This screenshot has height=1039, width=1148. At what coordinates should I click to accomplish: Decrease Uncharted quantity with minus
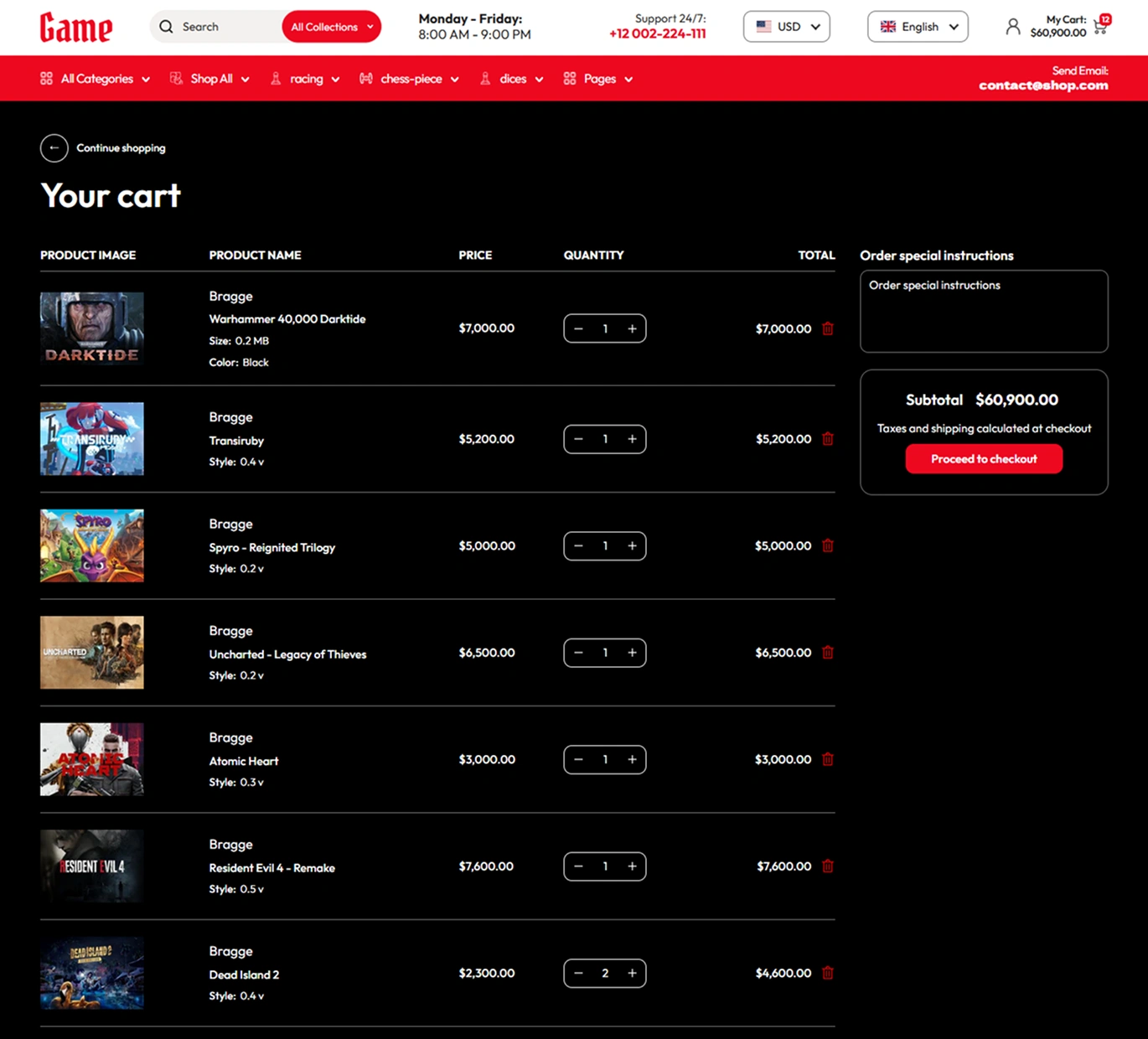click(578, 653)
